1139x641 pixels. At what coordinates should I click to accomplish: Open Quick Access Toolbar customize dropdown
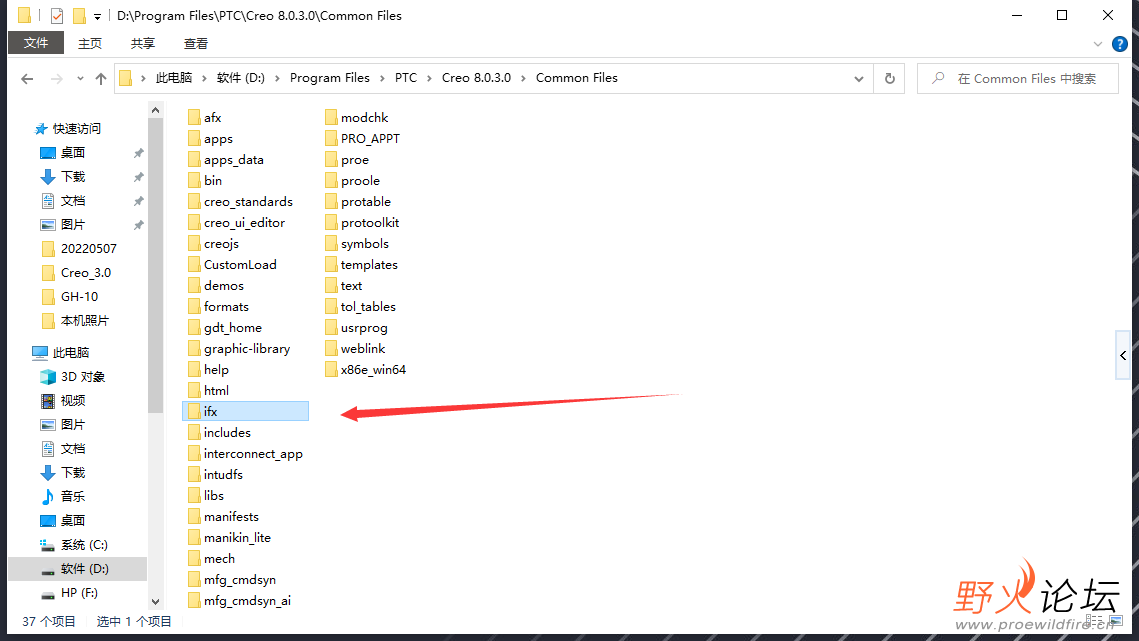[x=97, y=16]
